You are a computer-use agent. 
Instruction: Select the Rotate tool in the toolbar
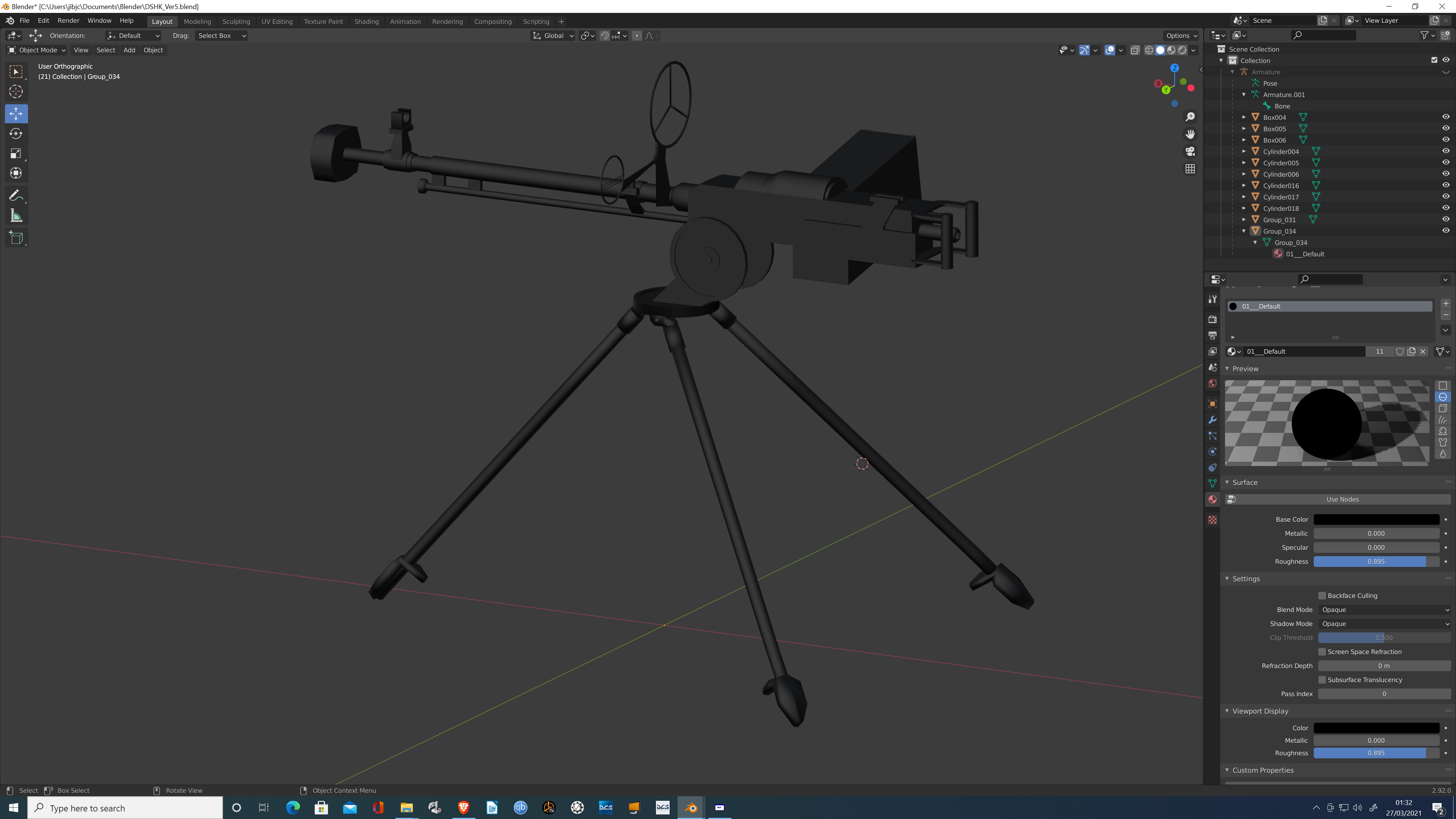pyautogui.click(x=16, y=134)
